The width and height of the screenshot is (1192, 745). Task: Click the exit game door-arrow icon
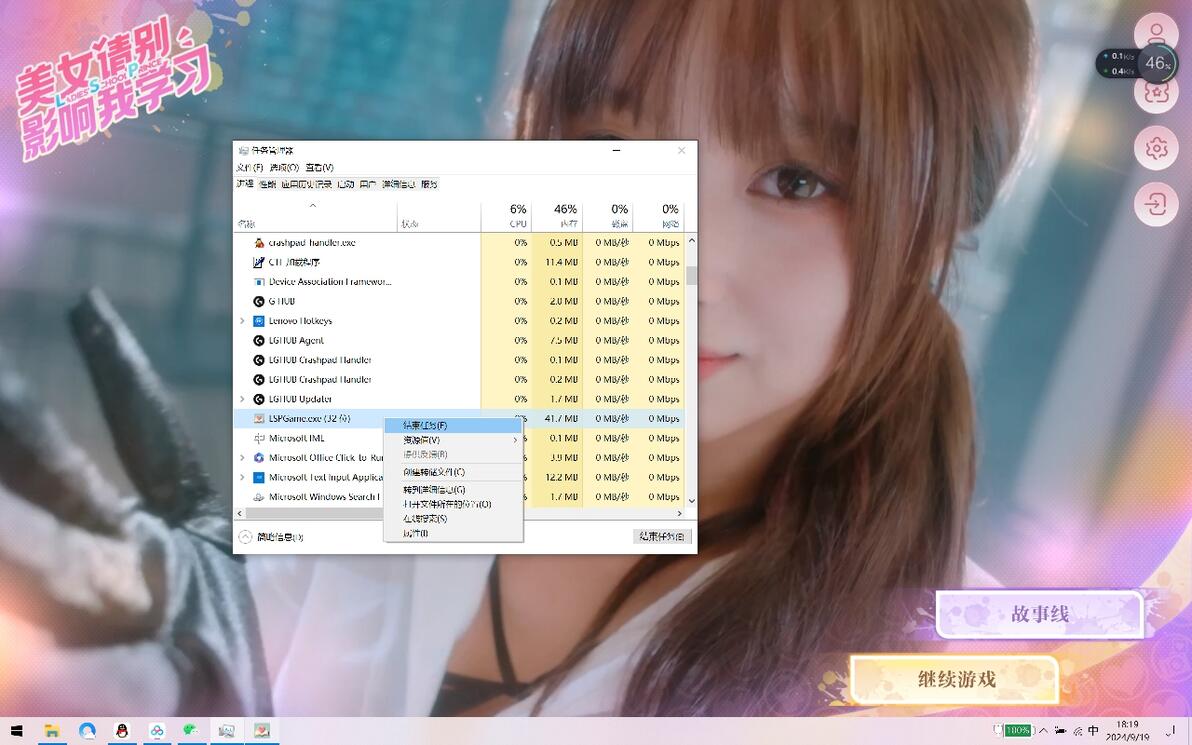point(1156,204)
